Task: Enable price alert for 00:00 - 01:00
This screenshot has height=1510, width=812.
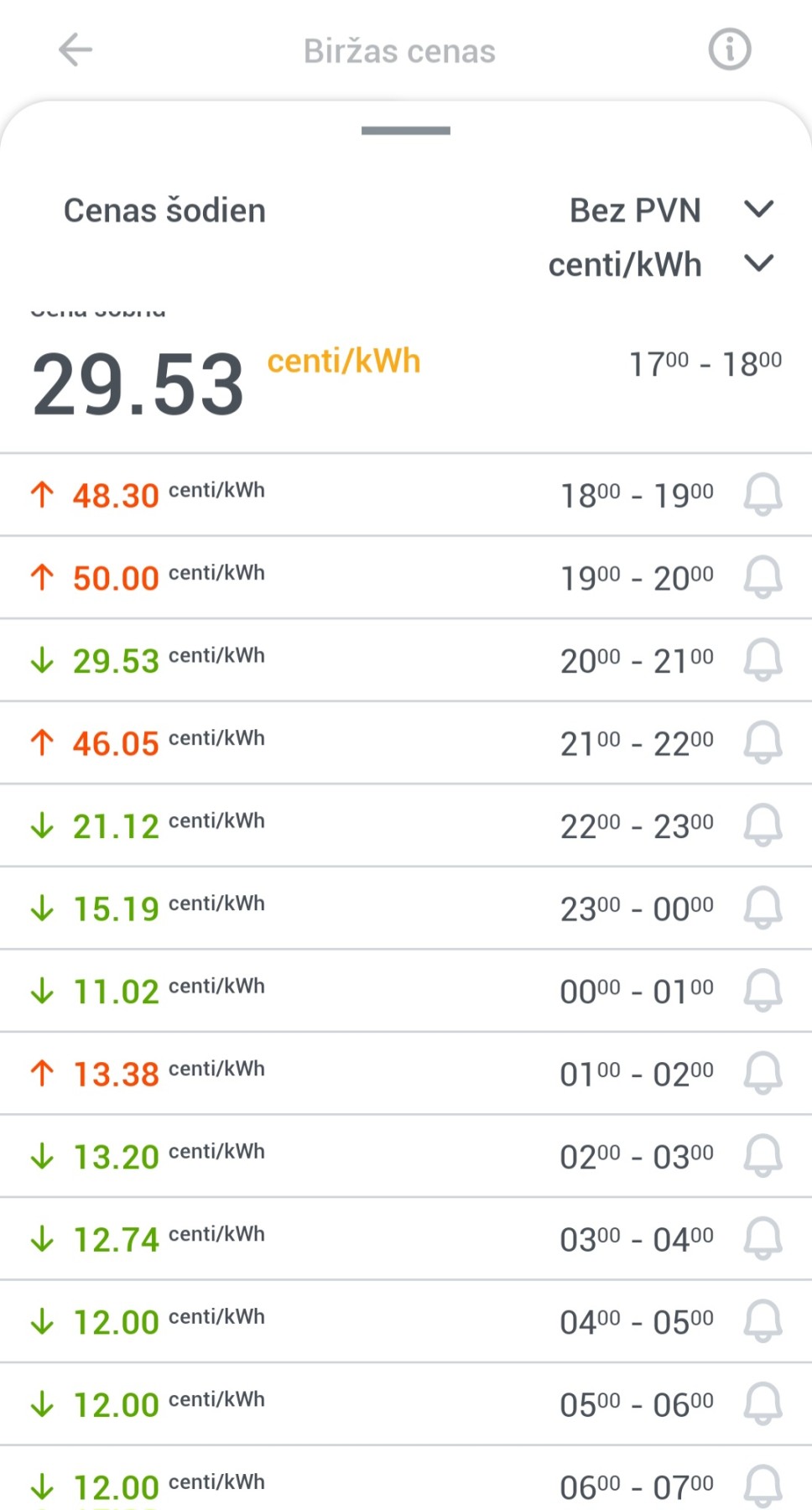Action: (763, 990)
